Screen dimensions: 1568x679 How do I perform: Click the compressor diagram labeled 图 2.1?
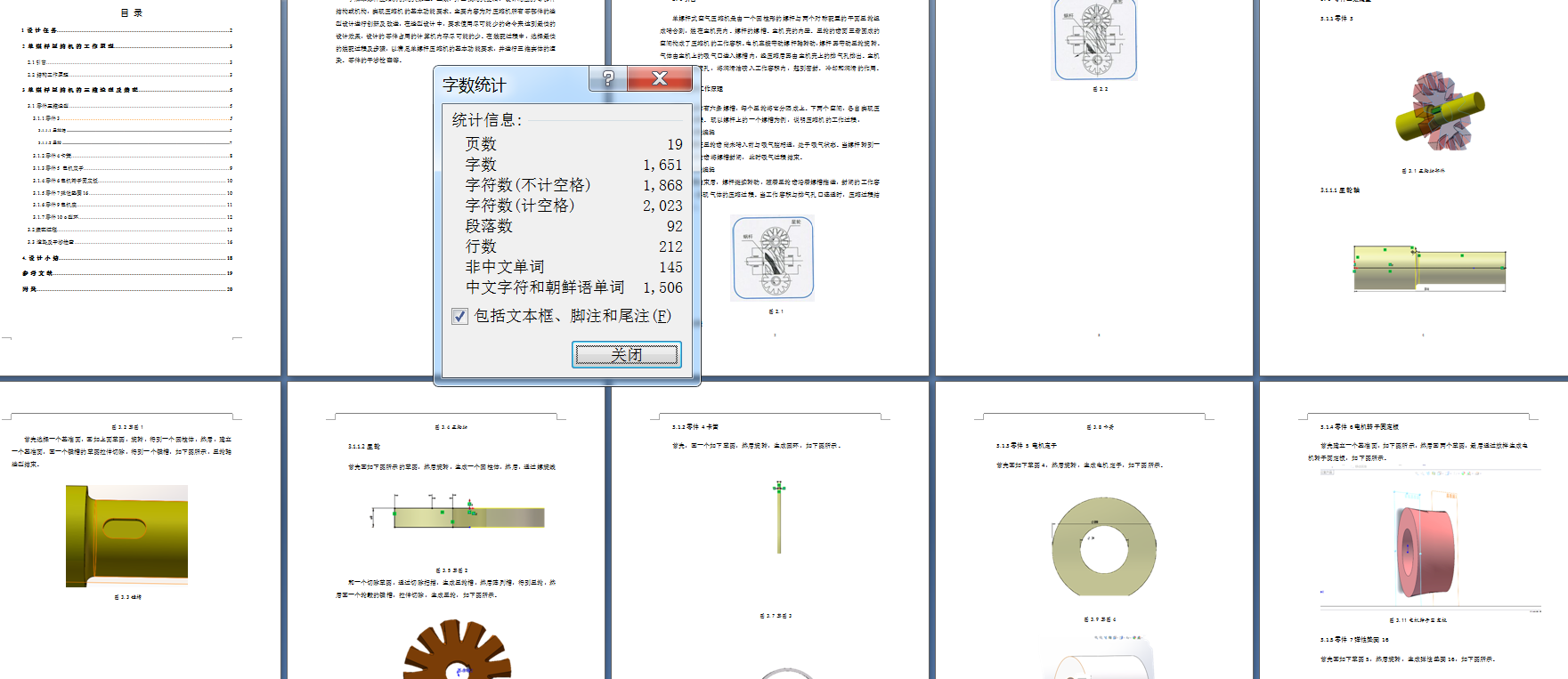click(x=773, y=258)
